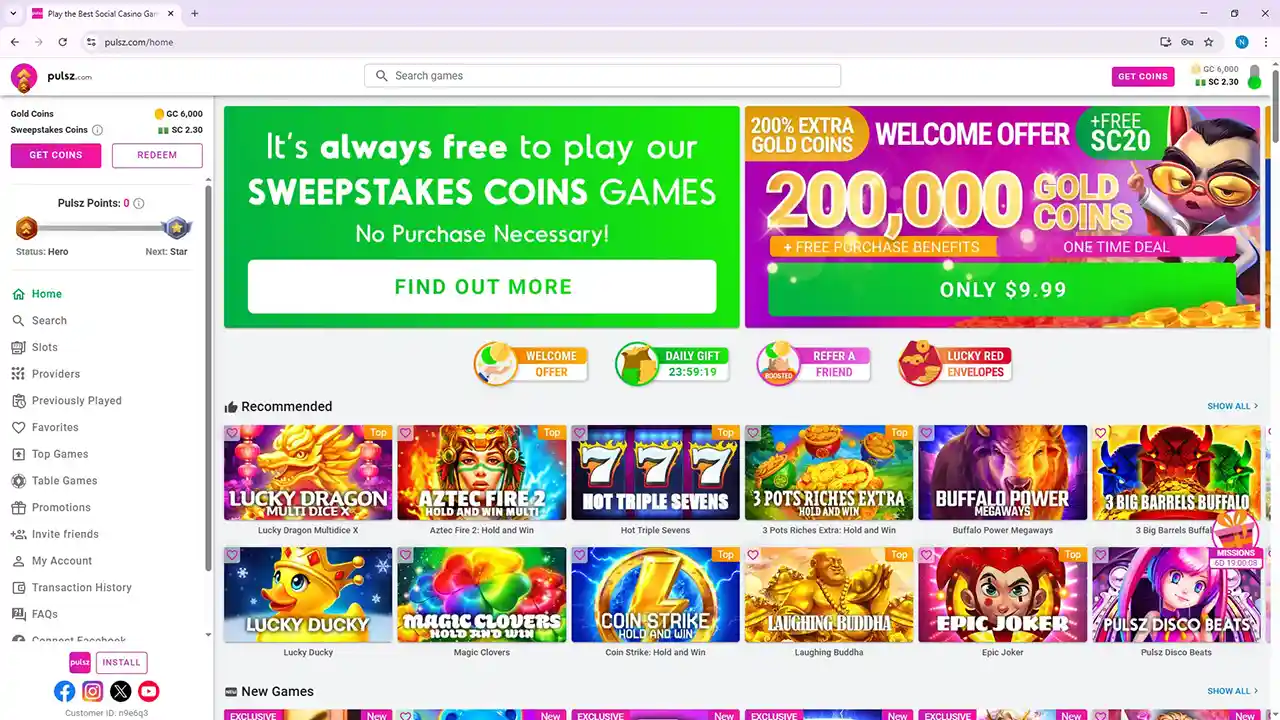Open the Pulsz YouTube icon
Image resolution: width=1280 pixels, height=720 pixels.
[149, 691]
